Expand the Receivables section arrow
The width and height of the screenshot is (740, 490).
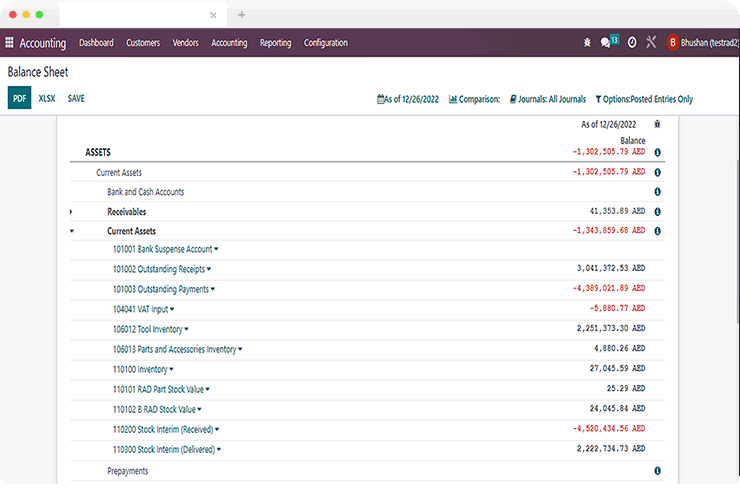point(71,211)
